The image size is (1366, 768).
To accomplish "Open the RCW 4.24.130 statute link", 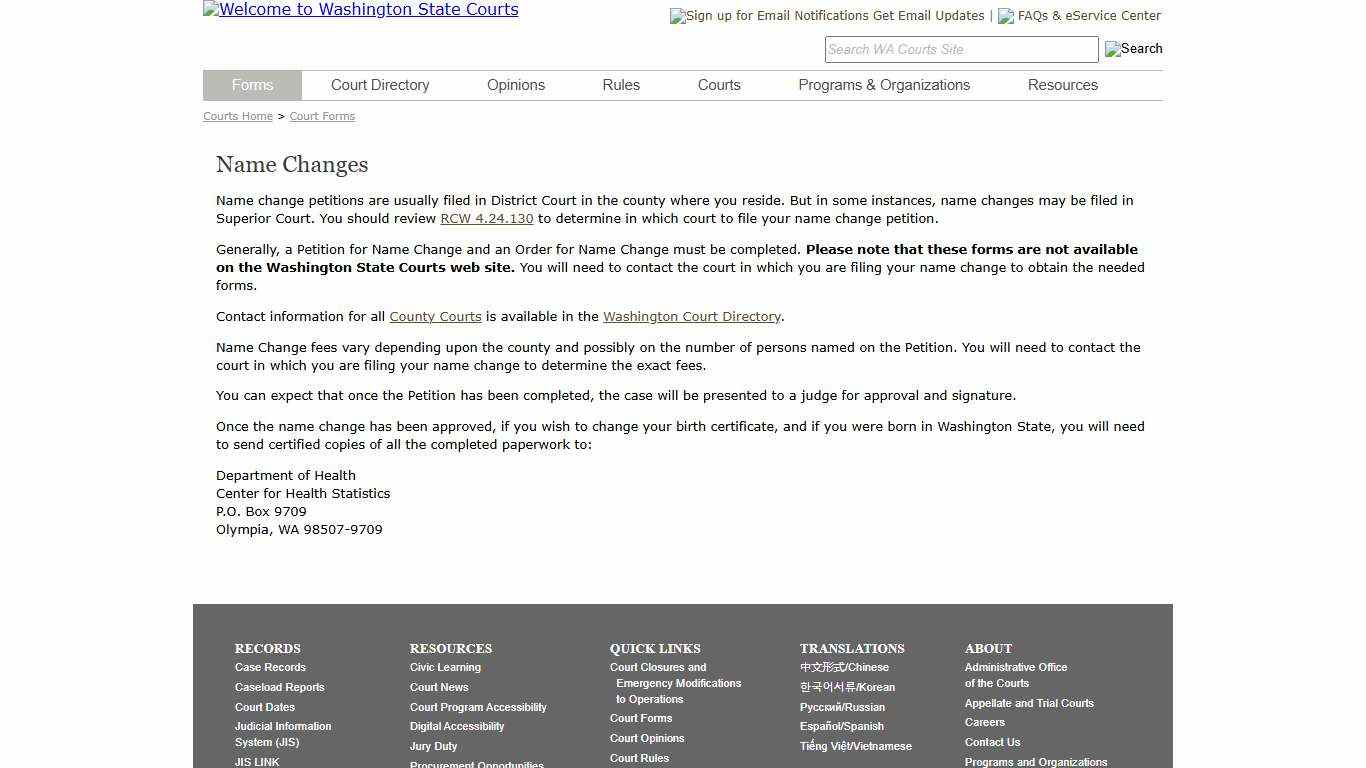I will point(487,218).
